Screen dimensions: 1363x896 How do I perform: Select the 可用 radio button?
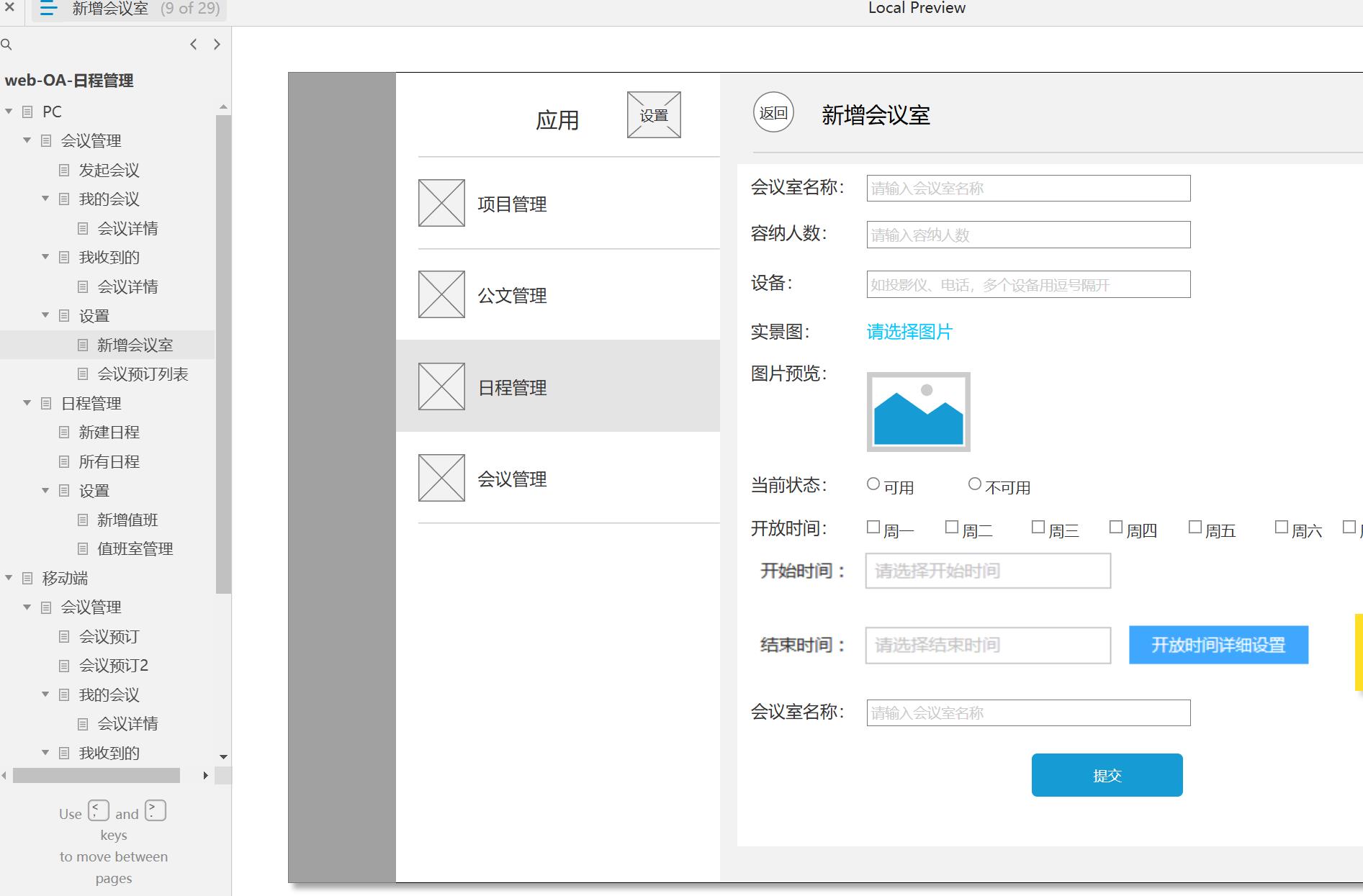tap(873, 484)
